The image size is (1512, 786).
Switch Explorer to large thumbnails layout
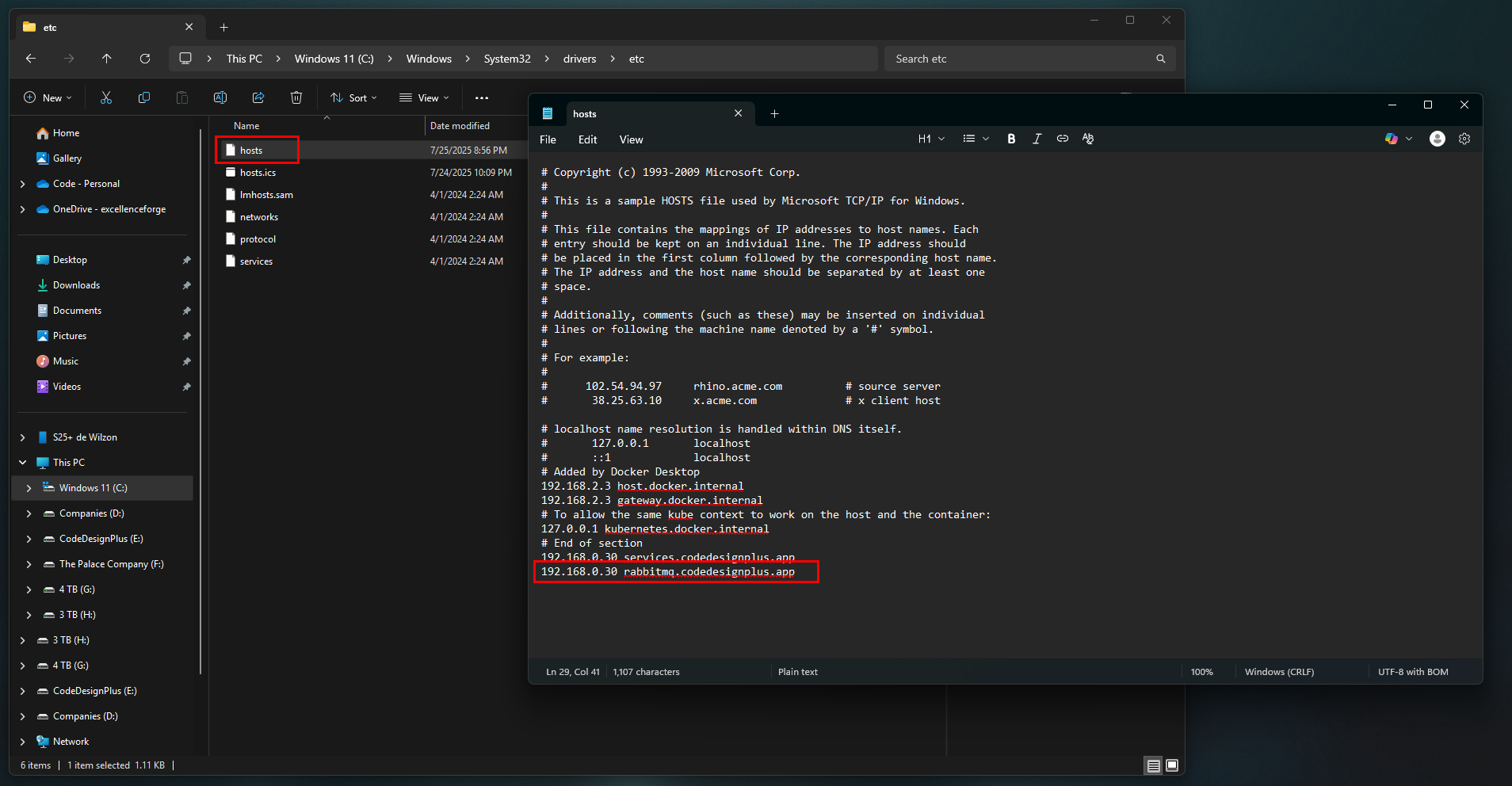coord(1173,765)
